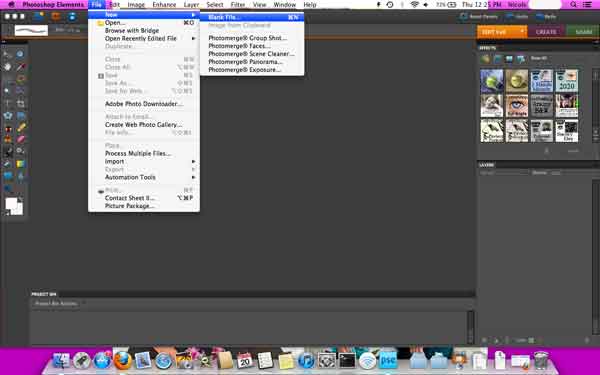Screen dimensions: 600x375
Task: Select the Blur droplet tool
Action: (x=20, y=176)
